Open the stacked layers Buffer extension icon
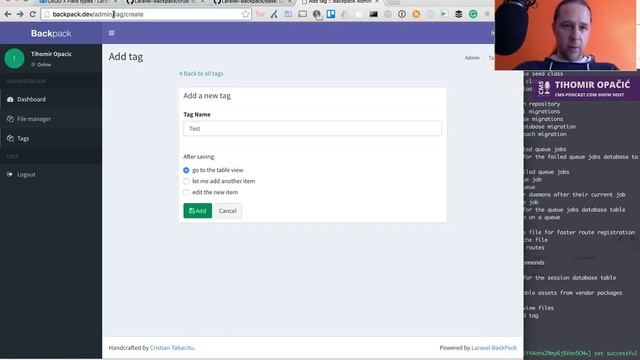 pos(458,14)
